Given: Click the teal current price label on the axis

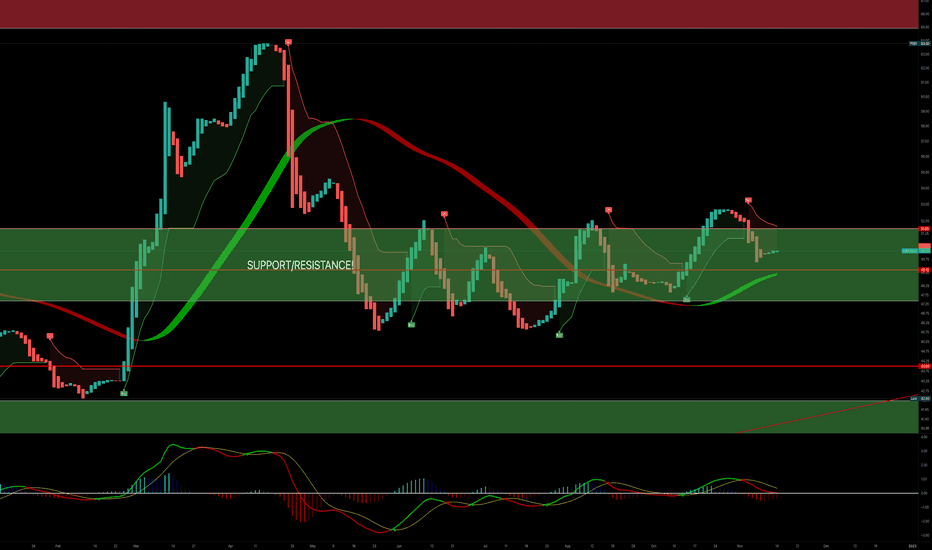Looking at the screenshot, I should point(916,251).
